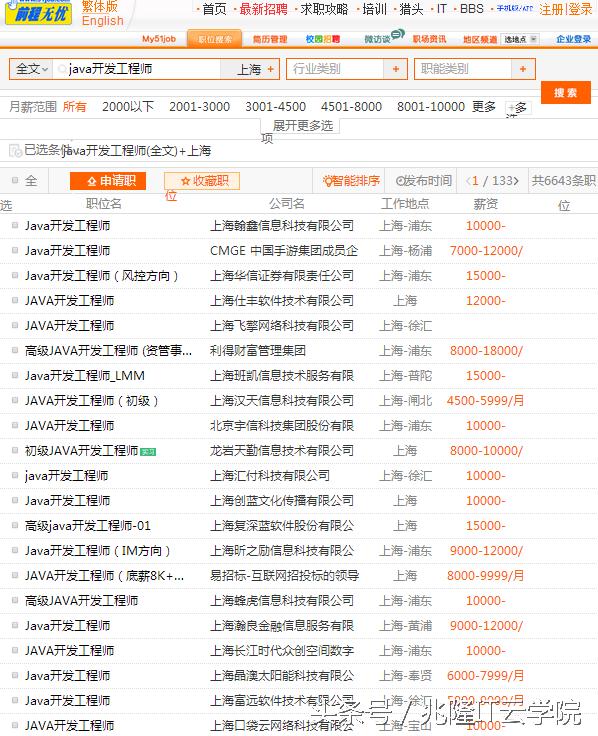The height and width of the screenshot is (736, 598).
Task: Check the box for 高级JAVA开发工程师 (资管事... row
Action: tap(15, 350)
